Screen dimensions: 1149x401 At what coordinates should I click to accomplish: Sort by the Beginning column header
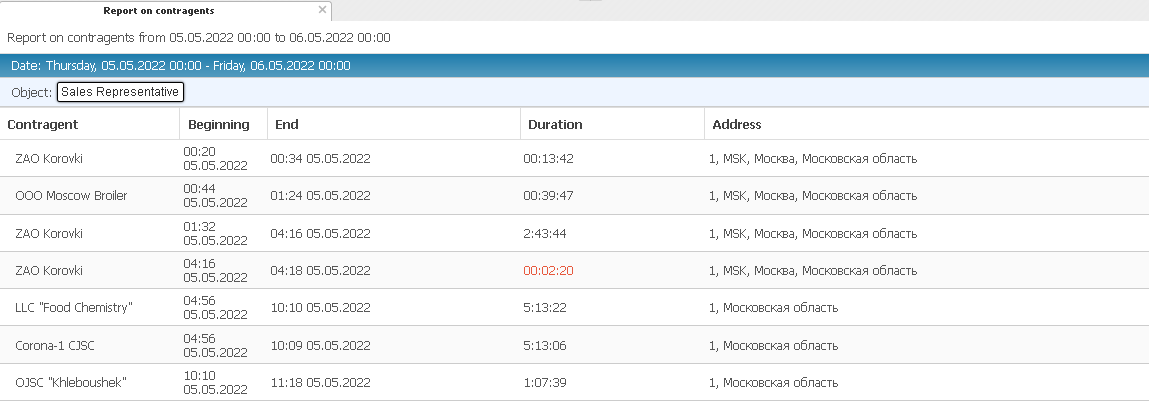pos(218,125)
